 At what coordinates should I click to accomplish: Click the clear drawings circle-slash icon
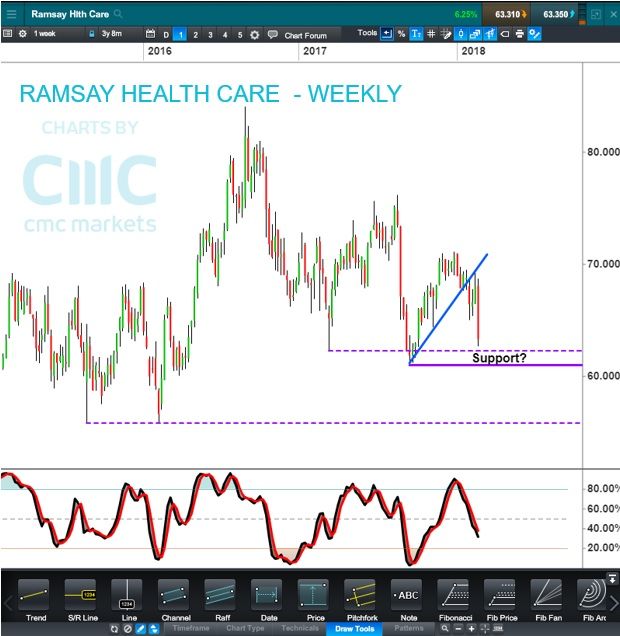pos(128,629)
